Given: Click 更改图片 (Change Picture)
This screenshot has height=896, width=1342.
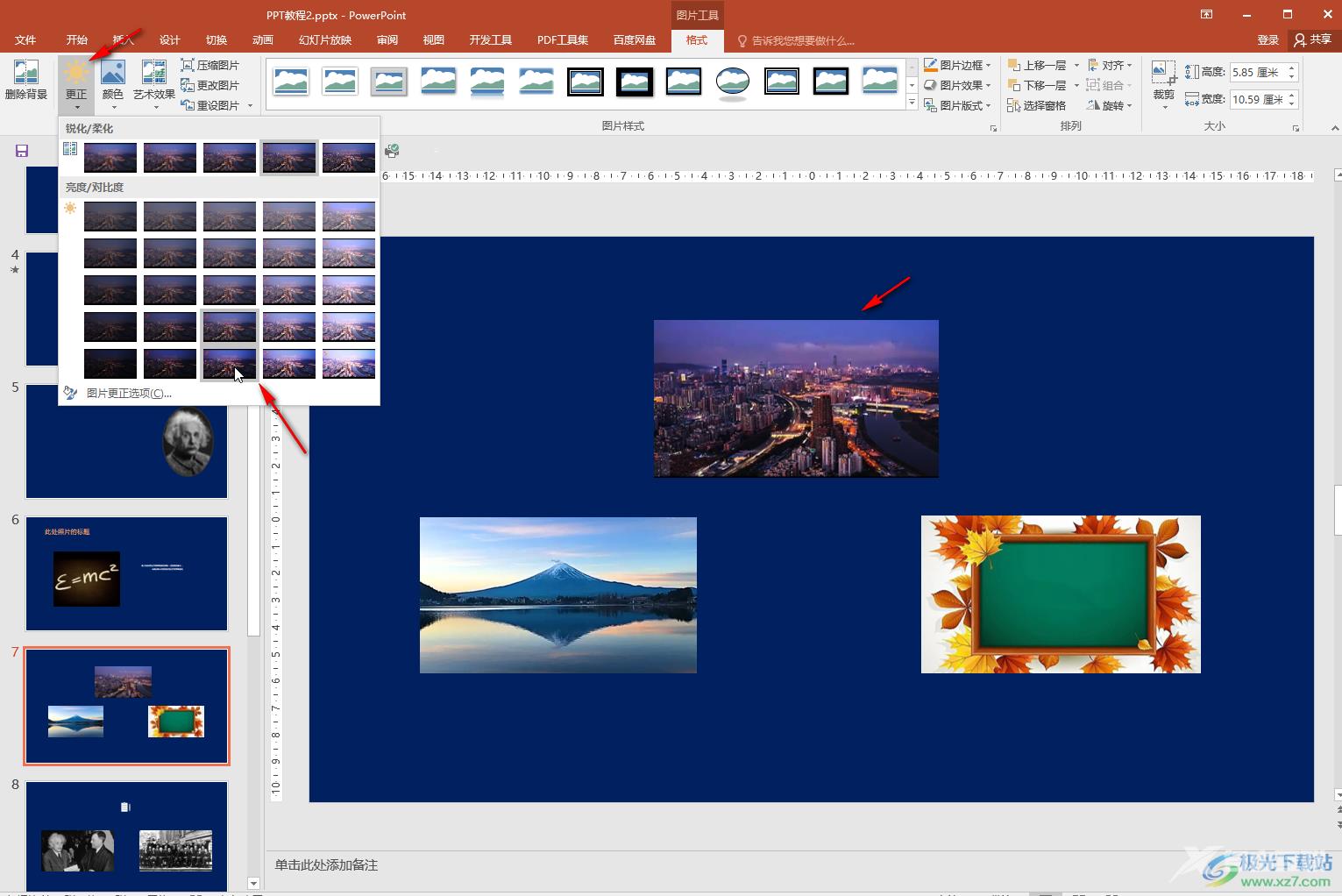Looking at the screenshot, I should coord(210,85).
